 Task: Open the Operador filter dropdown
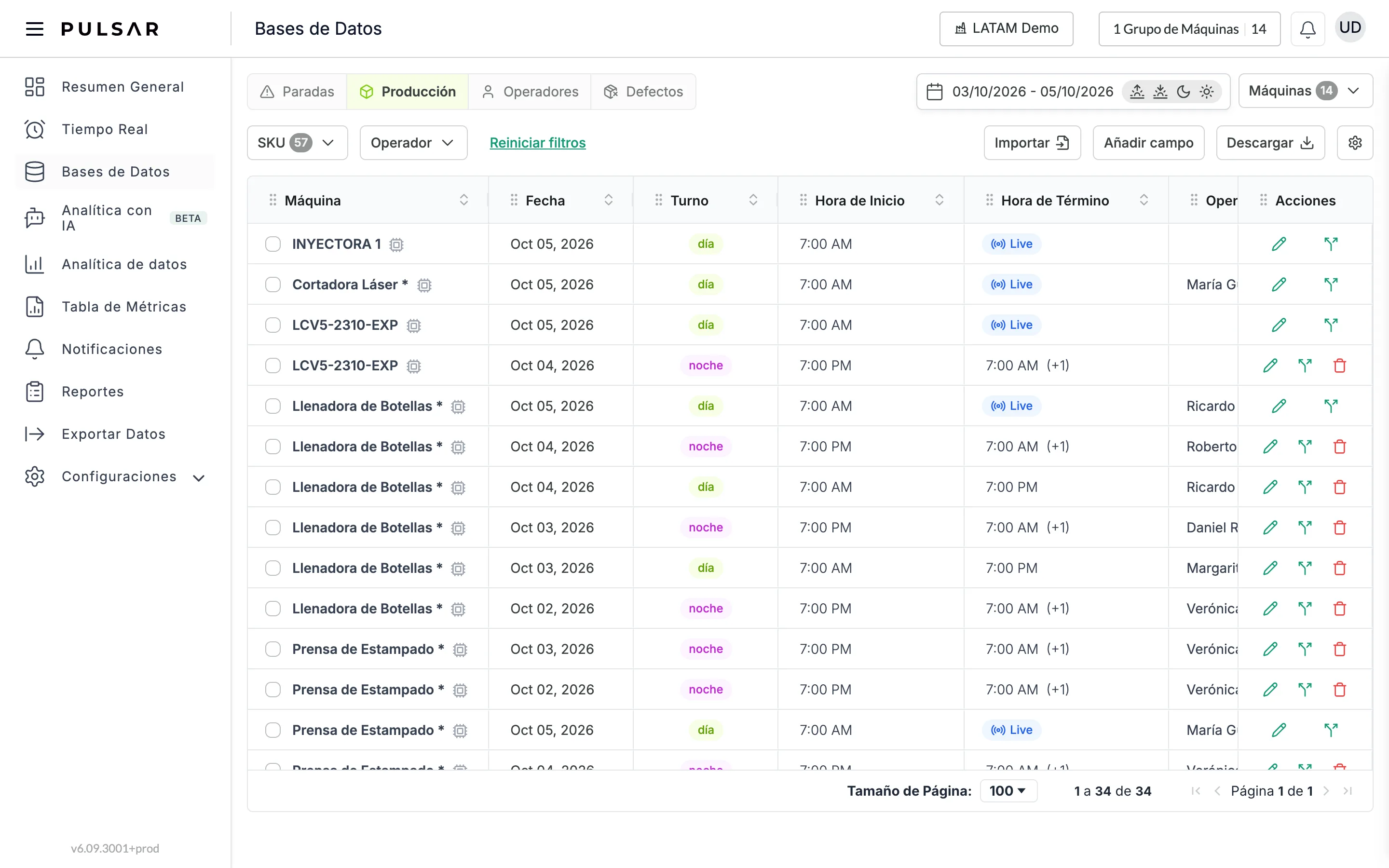tap(413, 142)
